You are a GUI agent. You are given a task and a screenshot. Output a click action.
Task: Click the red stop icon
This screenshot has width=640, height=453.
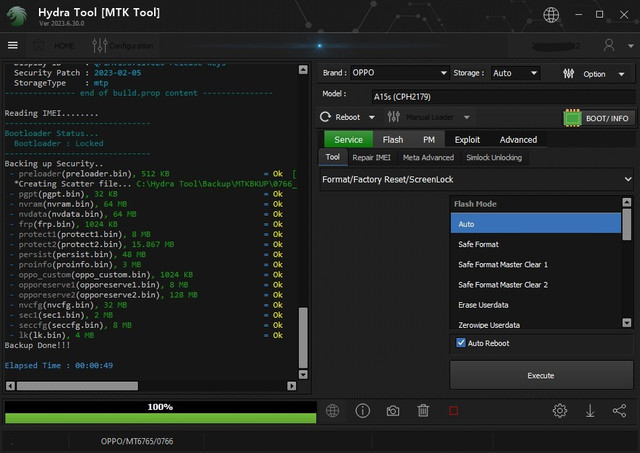point(453,411)
